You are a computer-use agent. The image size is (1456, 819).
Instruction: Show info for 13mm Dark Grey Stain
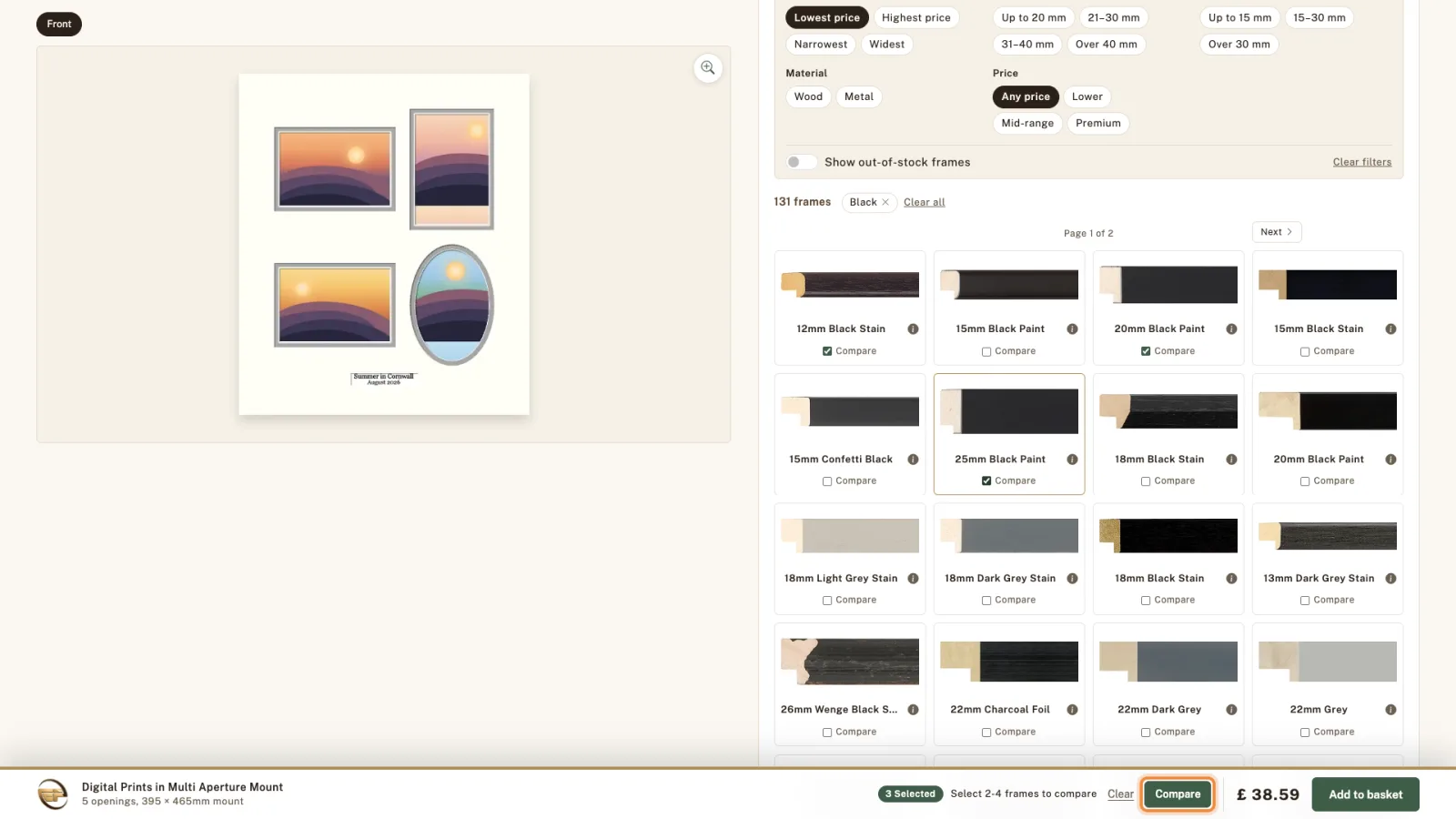[x=1390, y=579]
